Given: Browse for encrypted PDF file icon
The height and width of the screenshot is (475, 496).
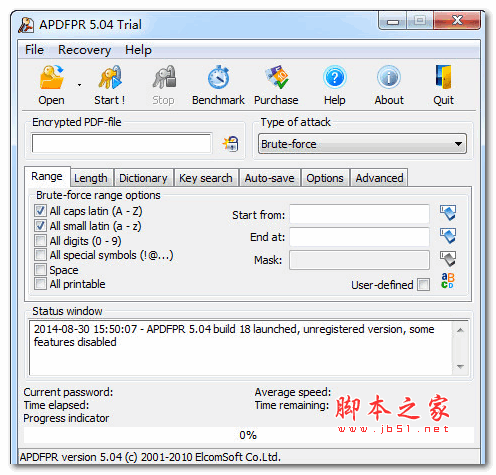Looking at the screenshot, I should (x=230, y=144).
